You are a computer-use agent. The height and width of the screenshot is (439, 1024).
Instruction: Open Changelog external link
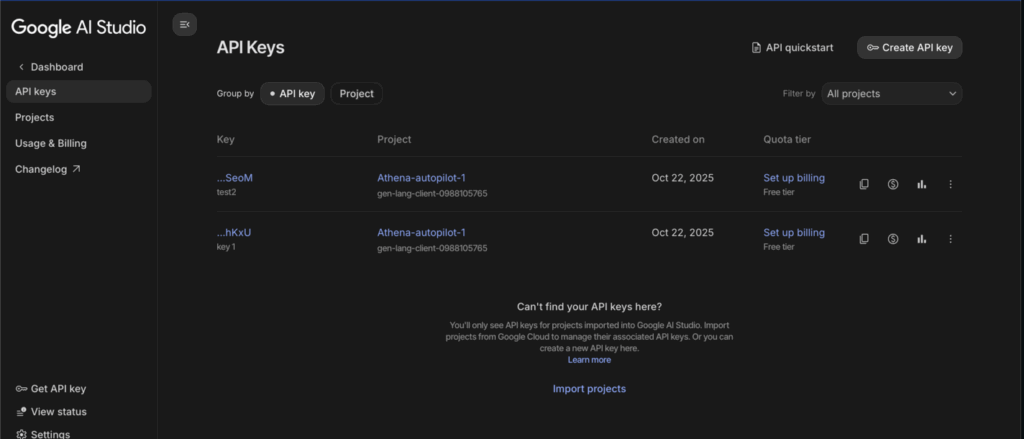point(47,169)
